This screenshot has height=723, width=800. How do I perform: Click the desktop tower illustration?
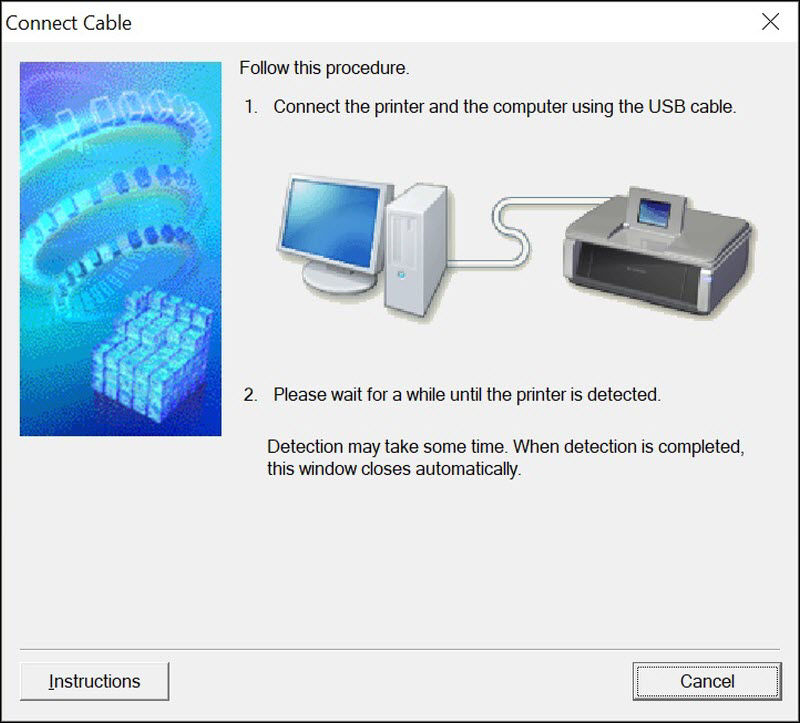point(416,249)
